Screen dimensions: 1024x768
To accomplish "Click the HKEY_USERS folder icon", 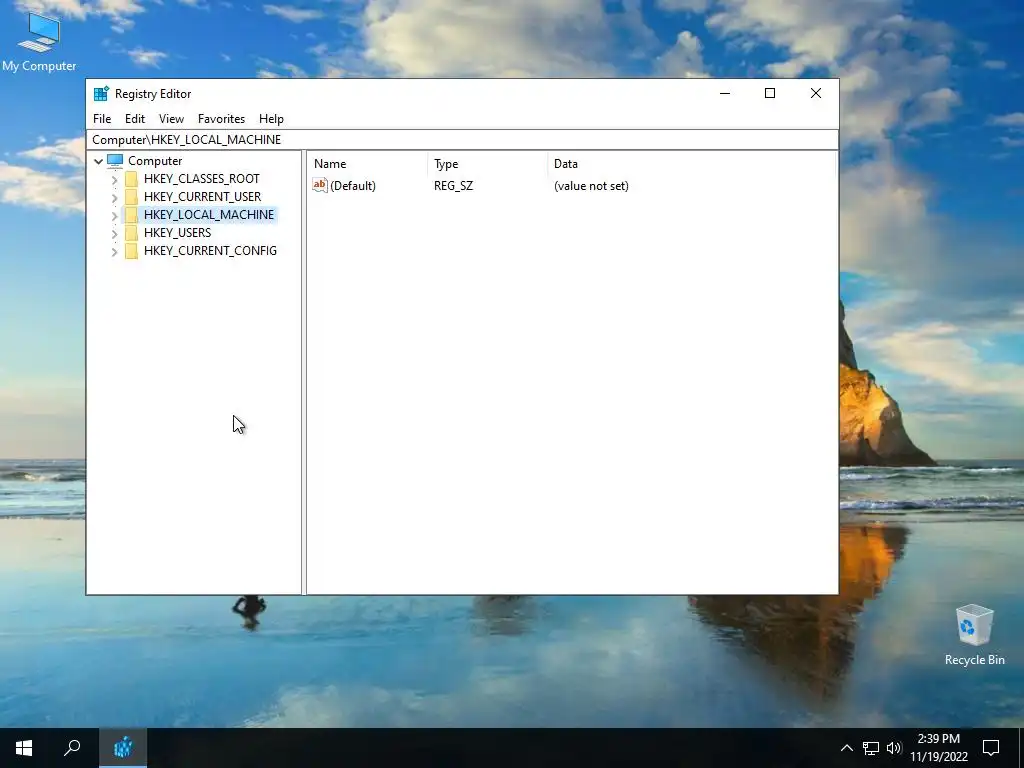I will tap(131, 232).
